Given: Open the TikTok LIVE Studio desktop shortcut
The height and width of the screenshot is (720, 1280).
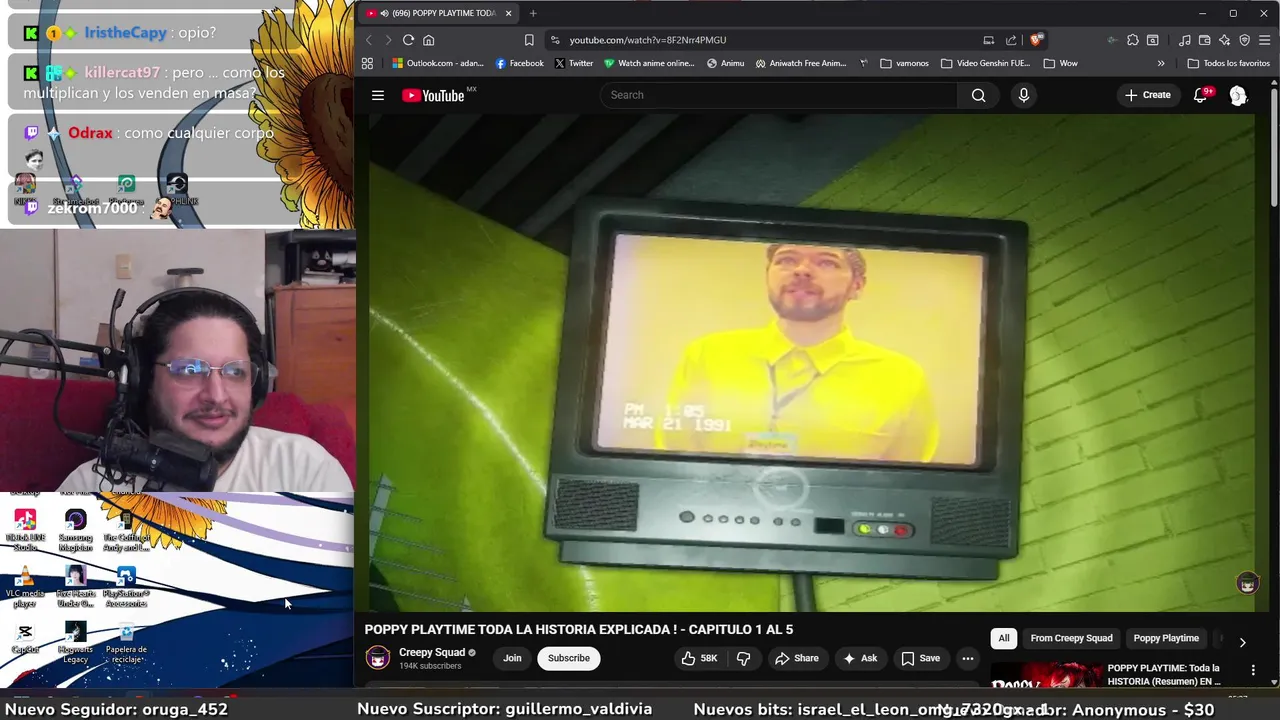Looking at the screenshot, I should 25,530.
